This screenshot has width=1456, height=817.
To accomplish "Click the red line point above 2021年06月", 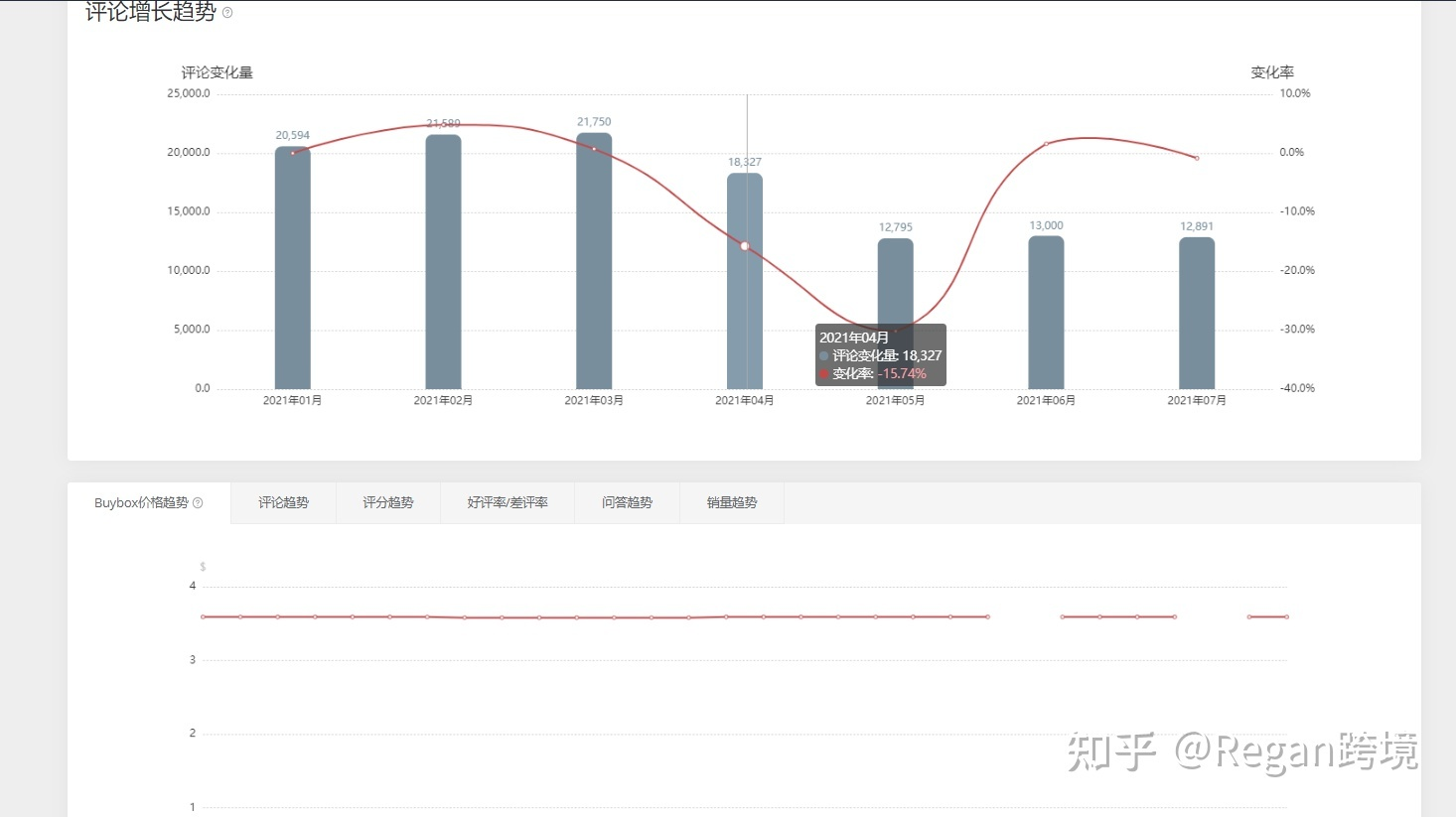I will pyautogui.click(x=1045, y=143).
